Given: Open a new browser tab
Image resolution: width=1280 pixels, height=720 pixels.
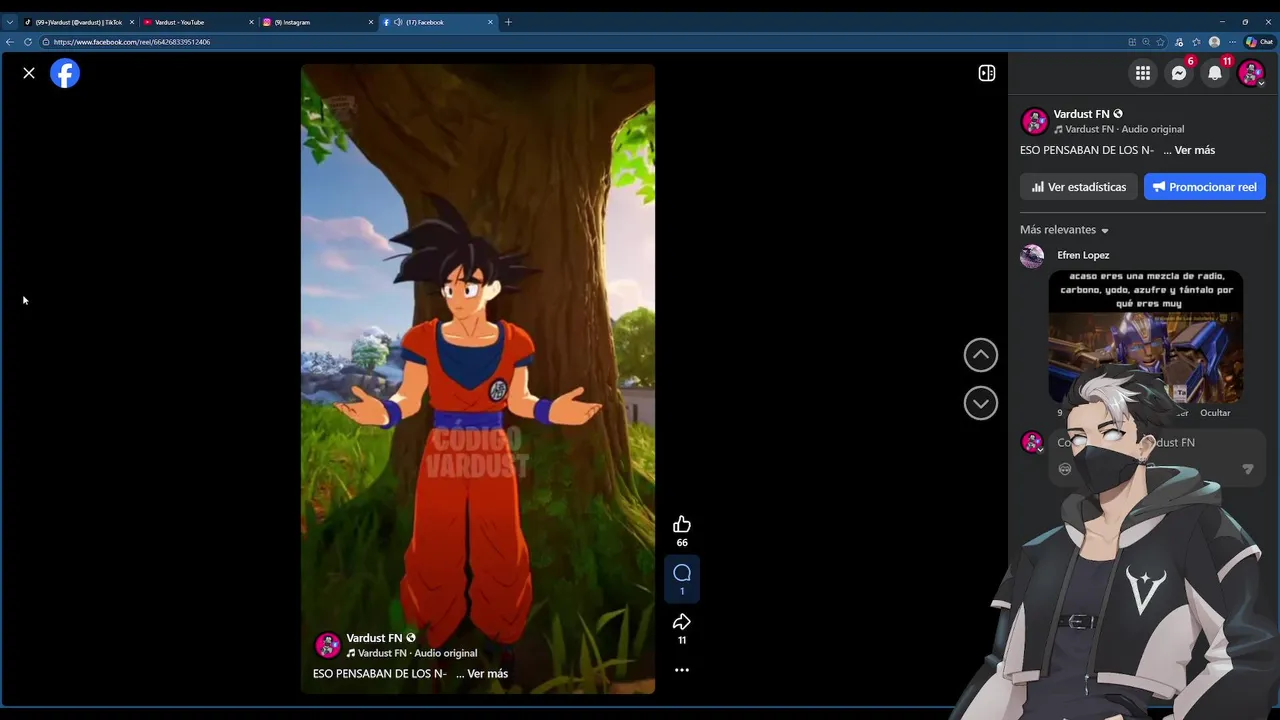Looking at the screenshot, I should pos(508,22).
